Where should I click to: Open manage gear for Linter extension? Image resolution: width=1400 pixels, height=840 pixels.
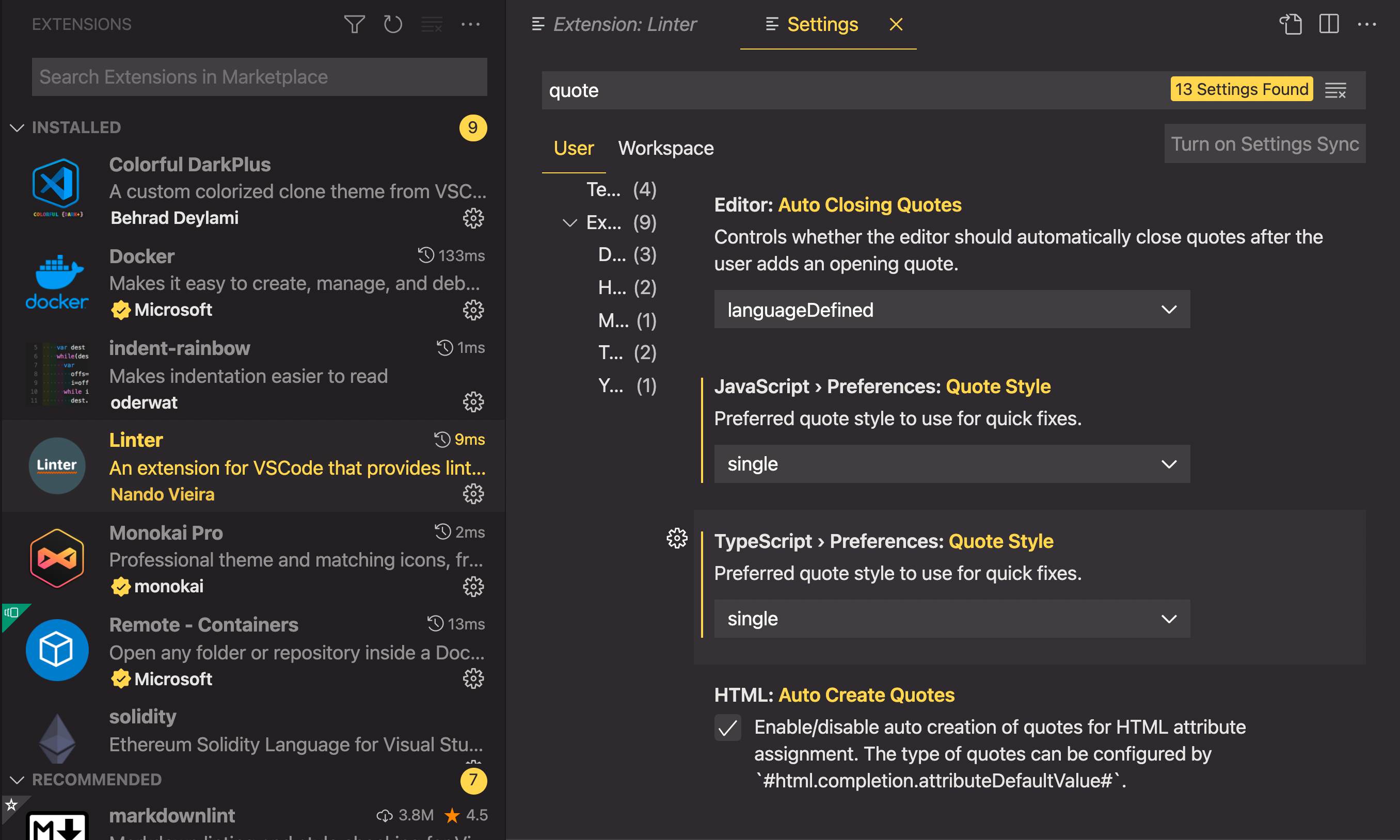(x=473, y=494)
